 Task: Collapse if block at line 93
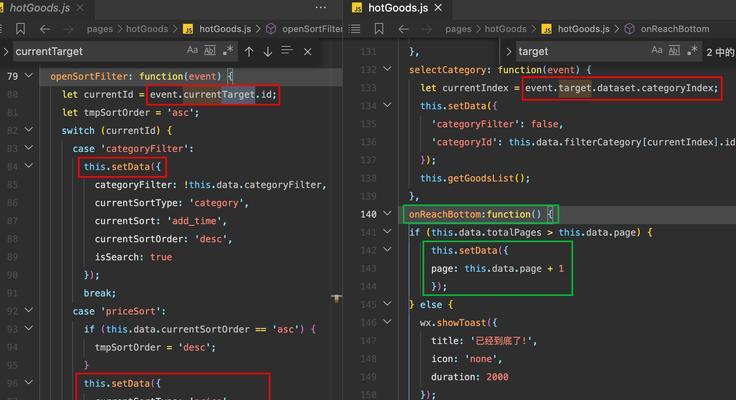click(x=29, y=328)
